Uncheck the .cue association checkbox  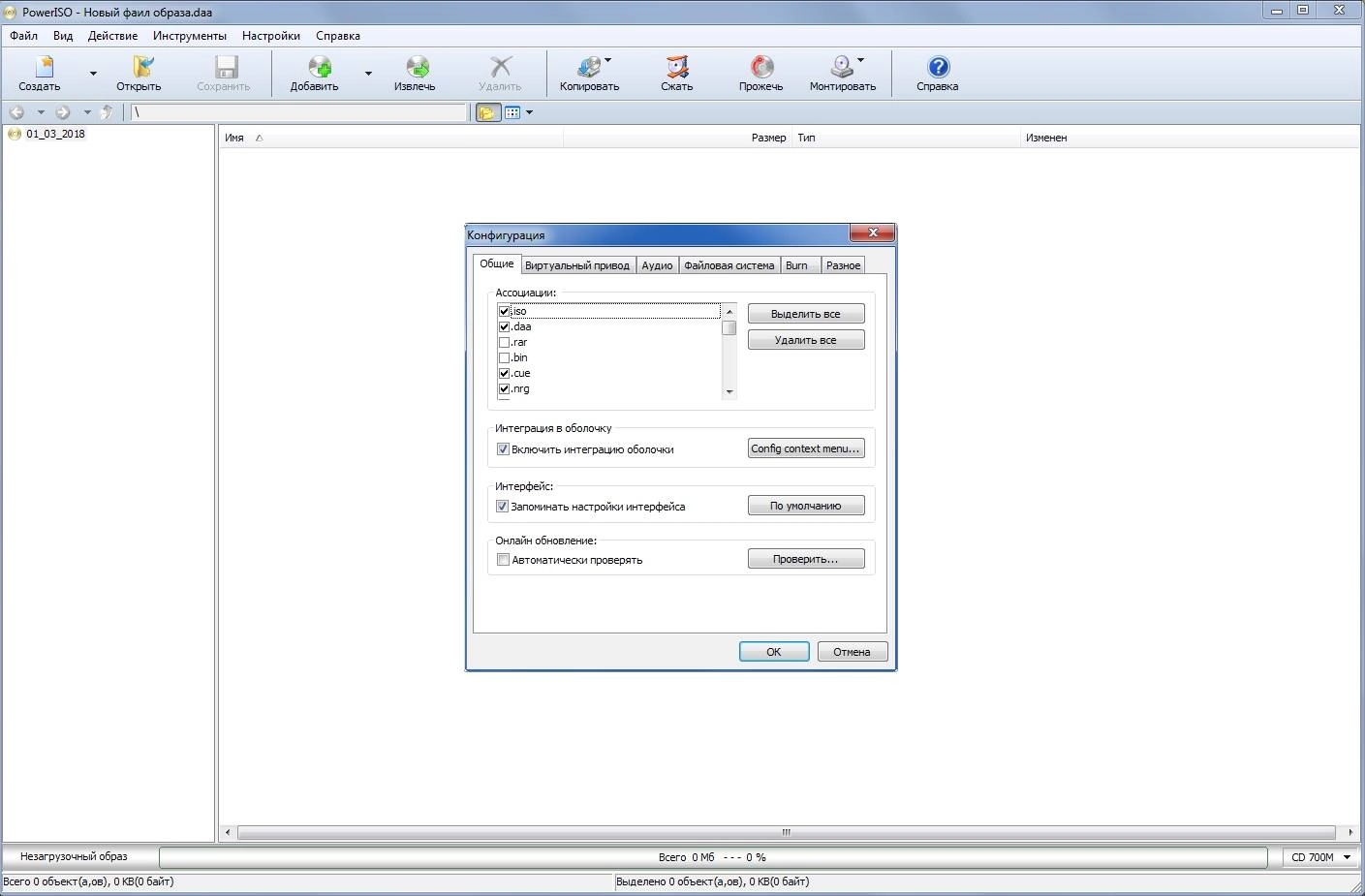click(x=504, y=373)
